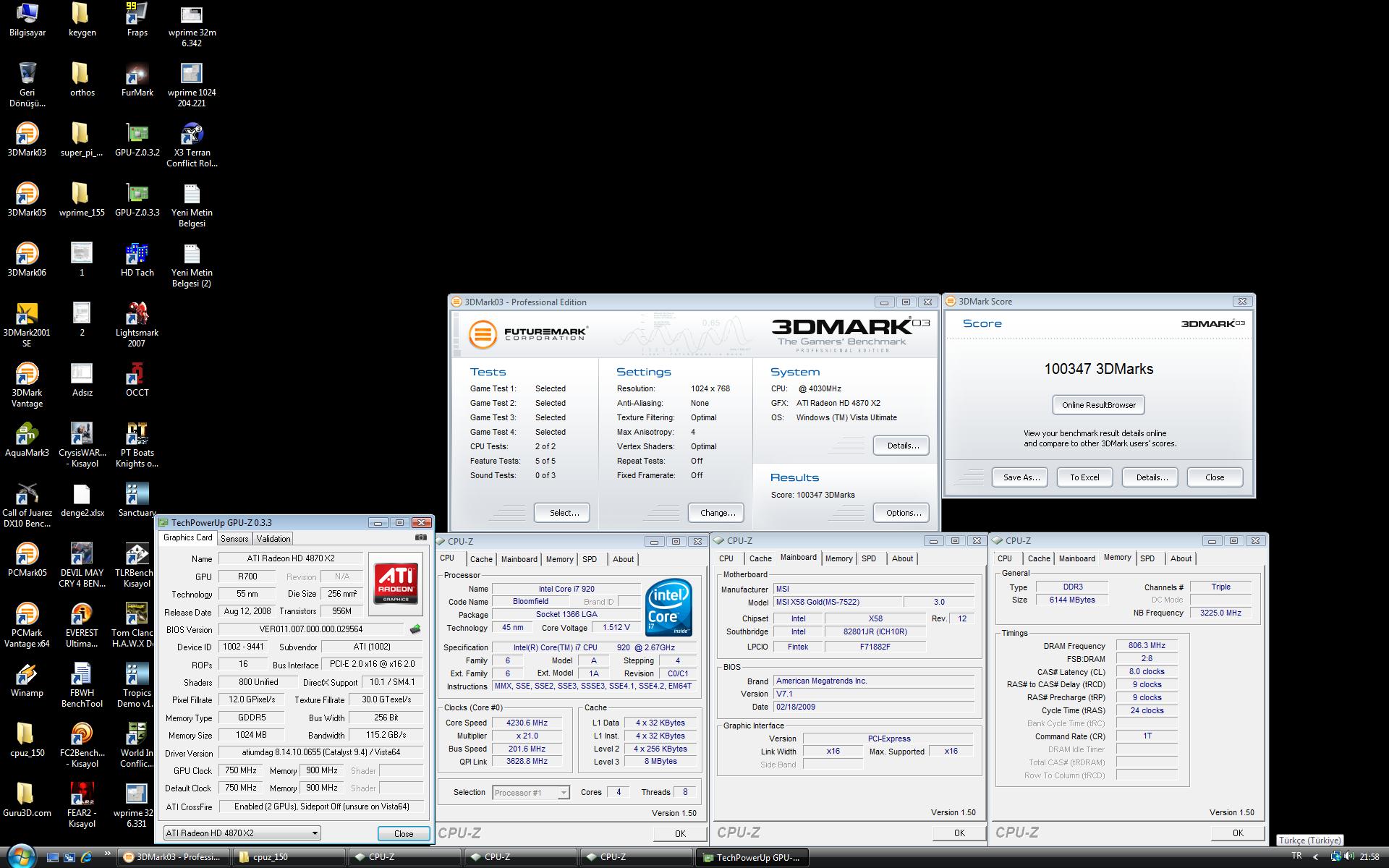Click the 3DMark03 taskbar button

tap(174, 857)
